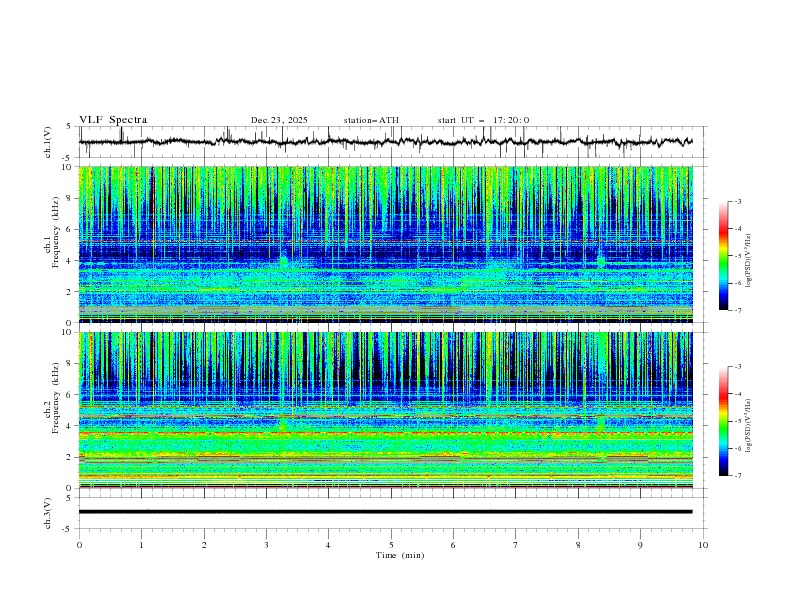792x612 pixels.
Task: Select the "start UT = 17:20:0" header text
Action: pos(483,120)
